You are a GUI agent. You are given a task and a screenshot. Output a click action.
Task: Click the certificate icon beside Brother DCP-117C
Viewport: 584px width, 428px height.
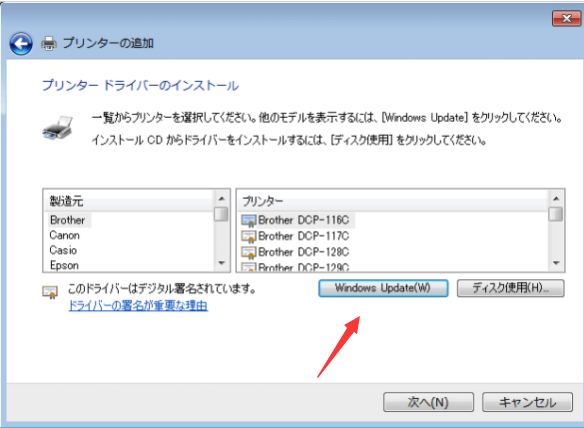249,237
